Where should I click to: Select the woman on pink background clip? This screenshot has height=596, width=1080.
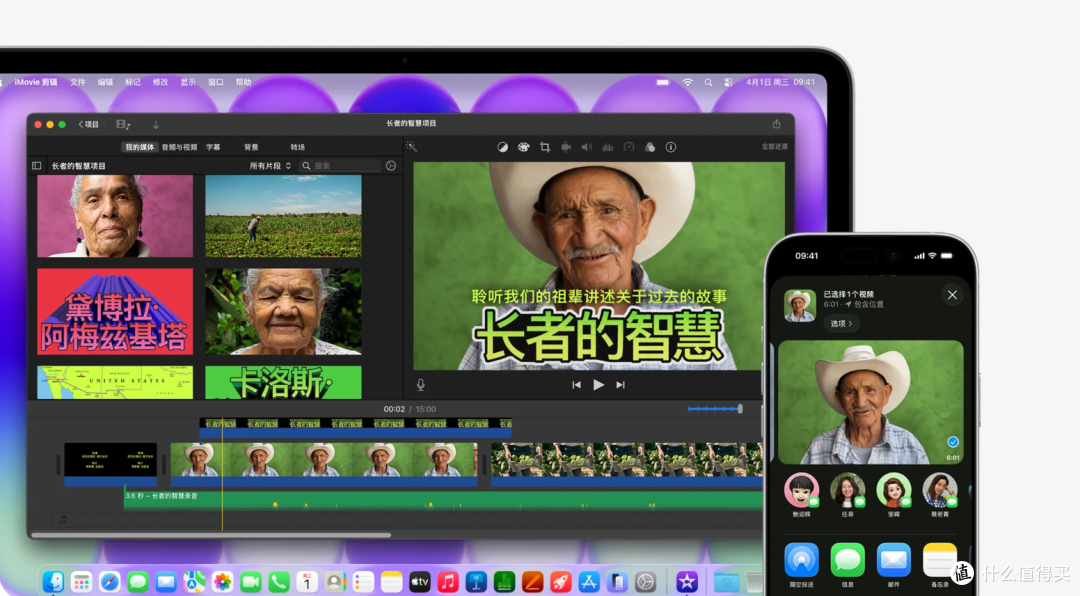click(115, 216)
